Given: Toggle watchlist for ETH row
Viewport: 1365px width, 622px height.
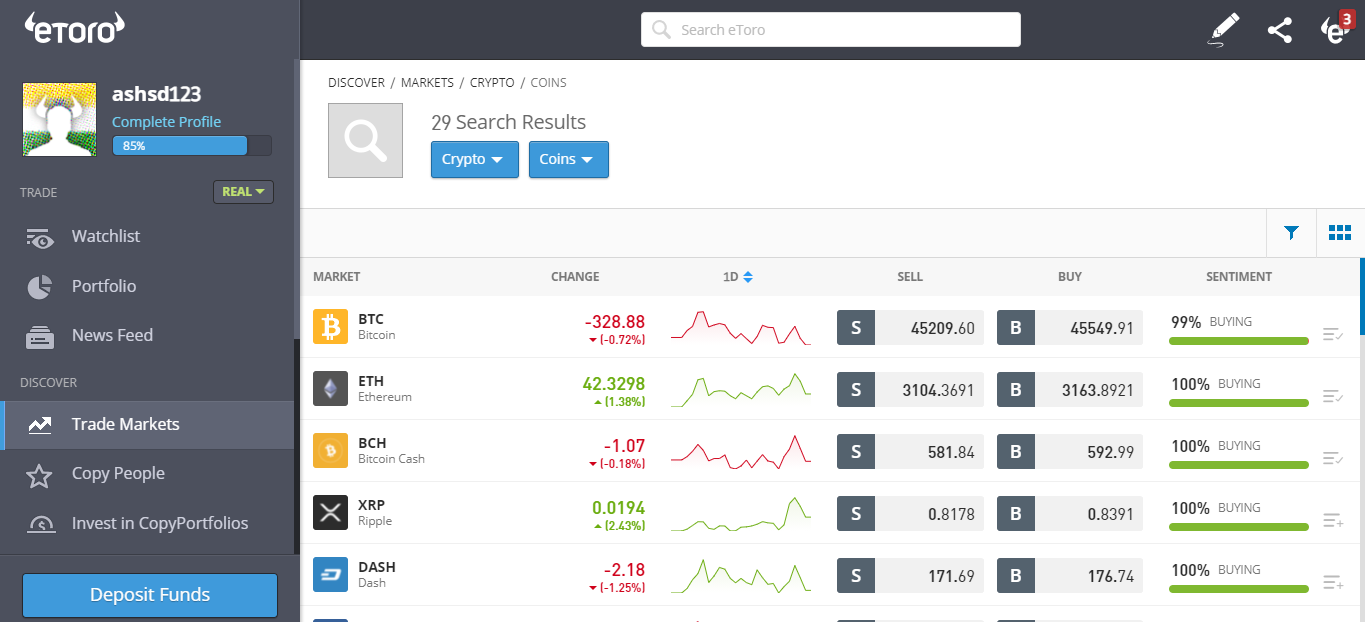Looking at the screenshot, I should 1332,396.
